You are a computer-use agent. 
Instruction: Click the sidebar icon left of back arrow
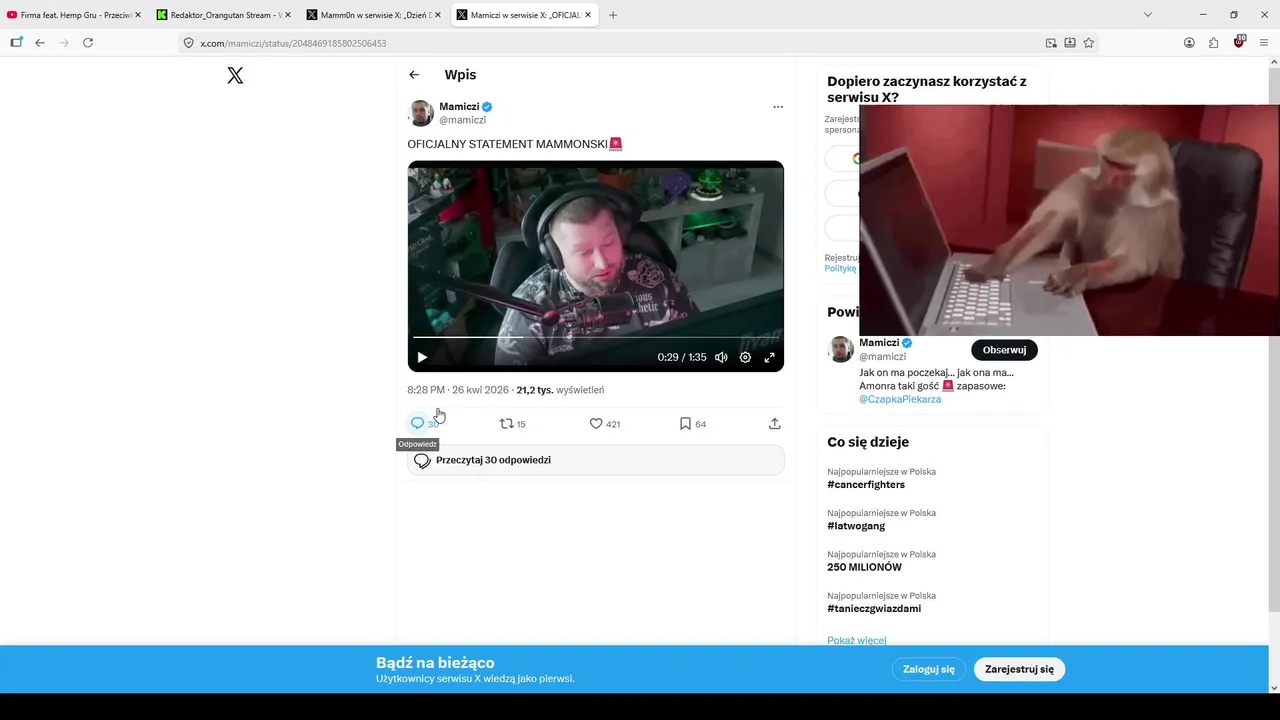(16, 43)
